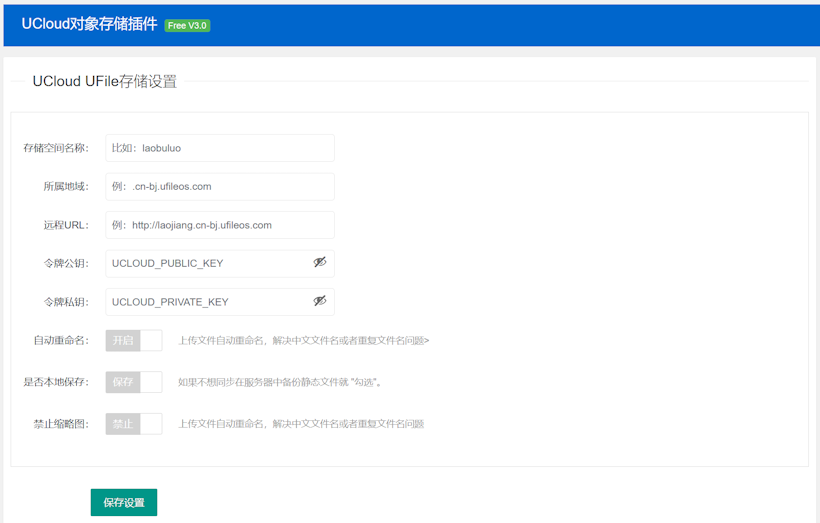
Task: Reveal the token private key via eye icon
Action: coord(320,301)
